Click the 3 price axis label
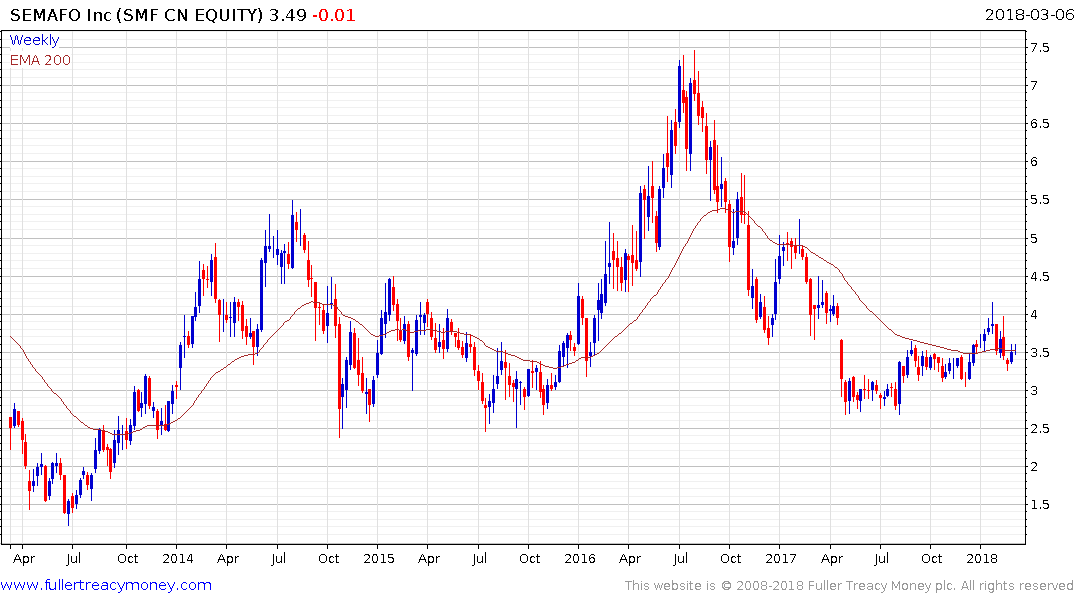The height and width of the screenshot is (600, 1075). pyautogui.click(x=1035, y=391)
